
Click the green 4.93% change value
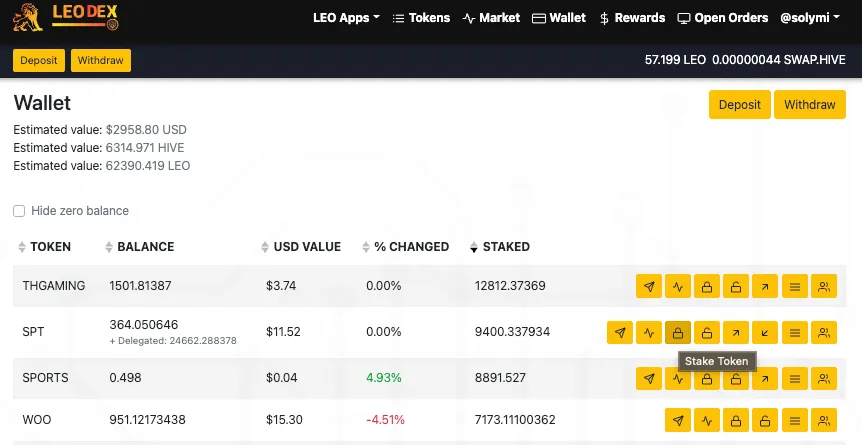[x=384, y=377]
